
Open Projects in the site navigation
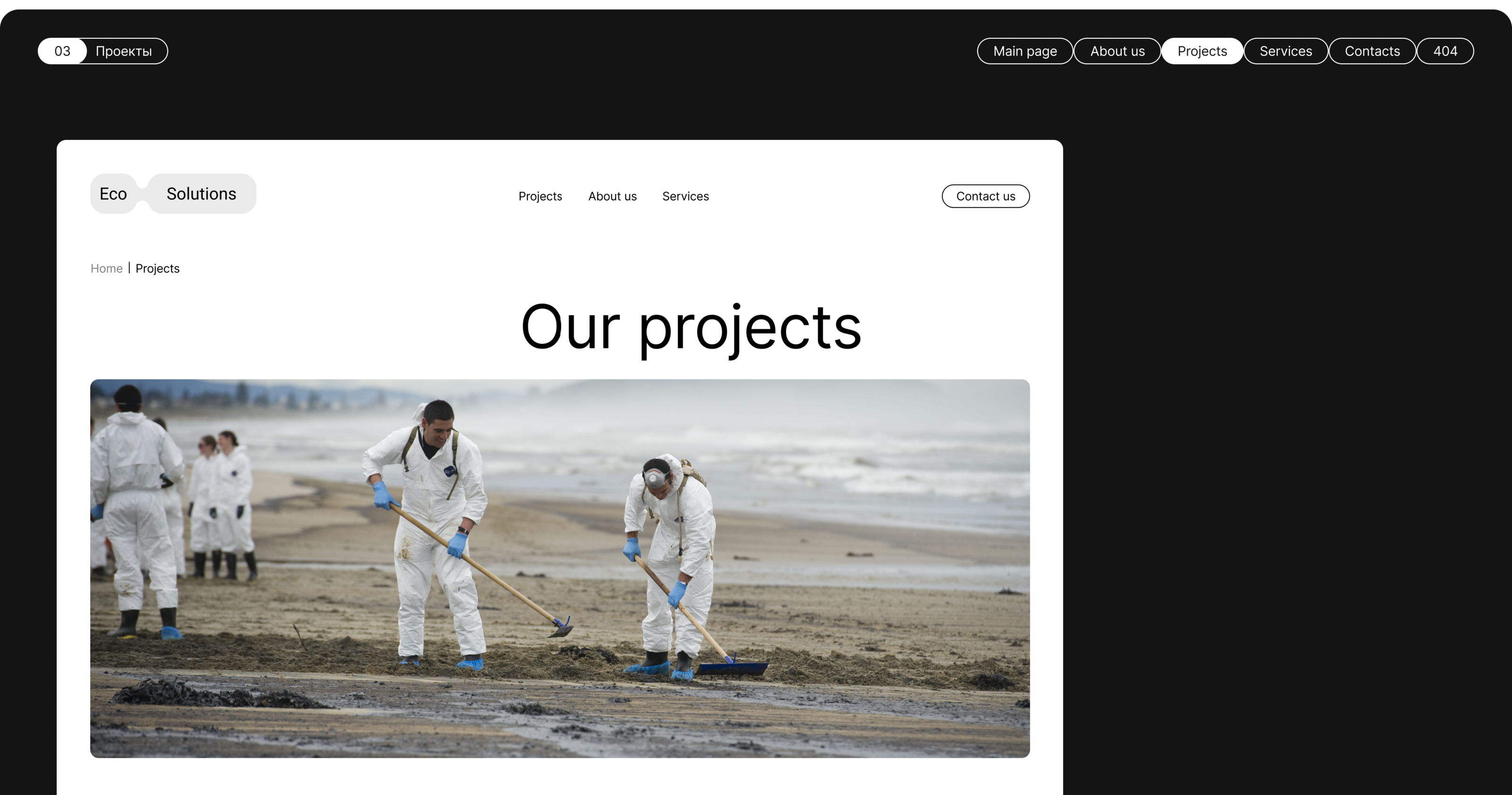pos(540,196)
